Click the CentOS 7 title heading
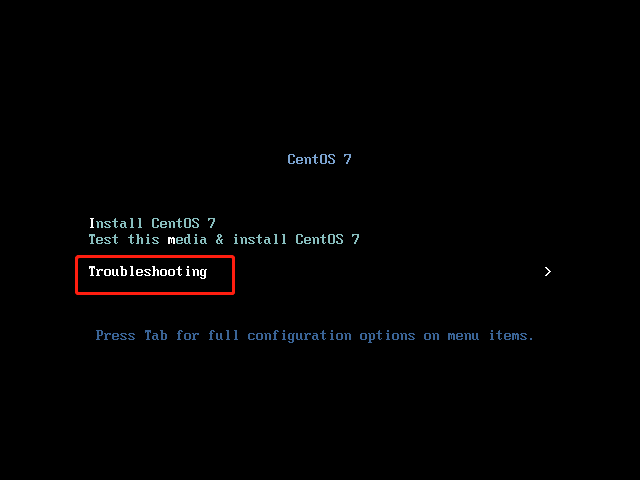 319,159
